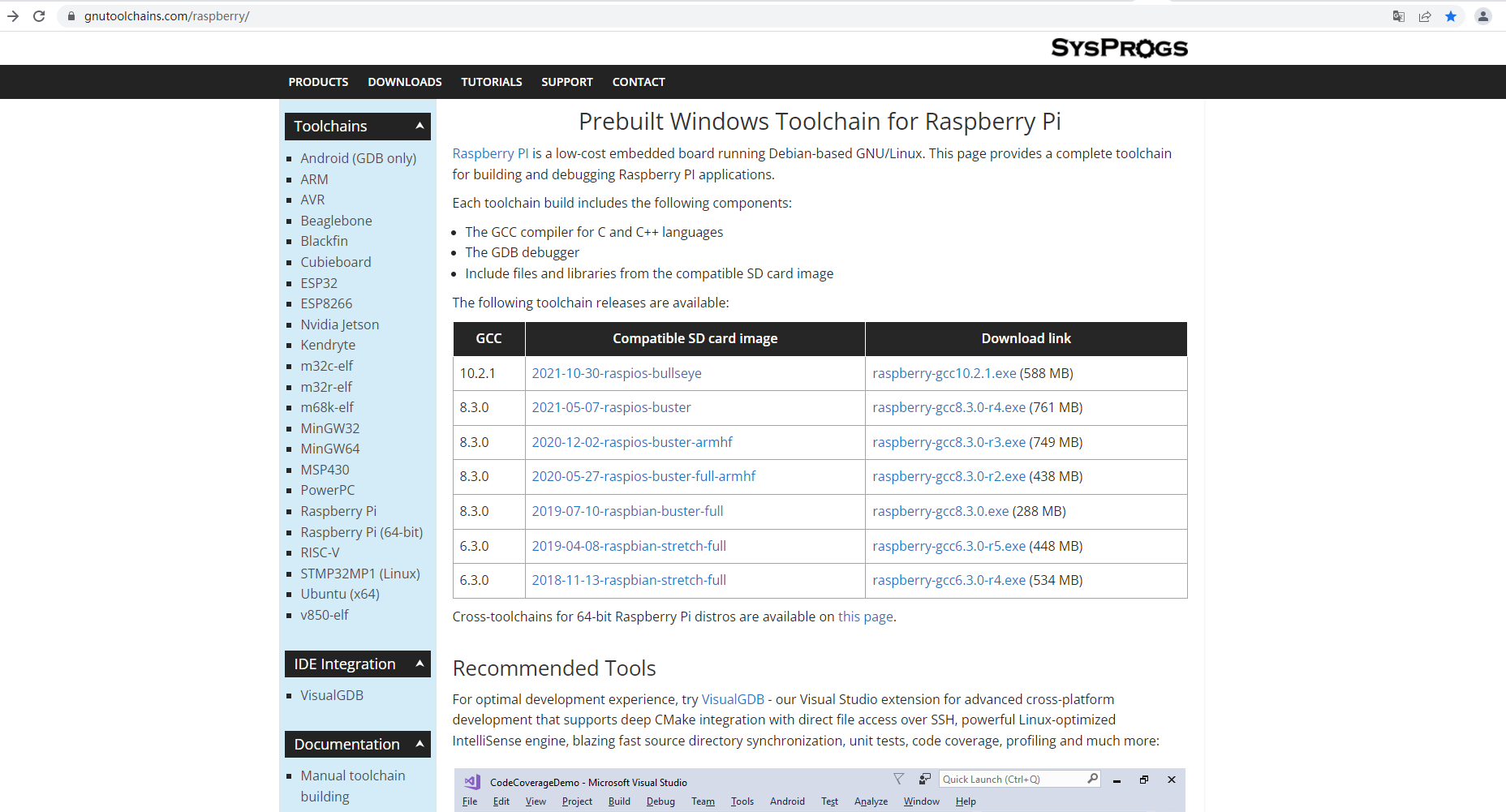Click the padlock site info icon

click(71, 16)
